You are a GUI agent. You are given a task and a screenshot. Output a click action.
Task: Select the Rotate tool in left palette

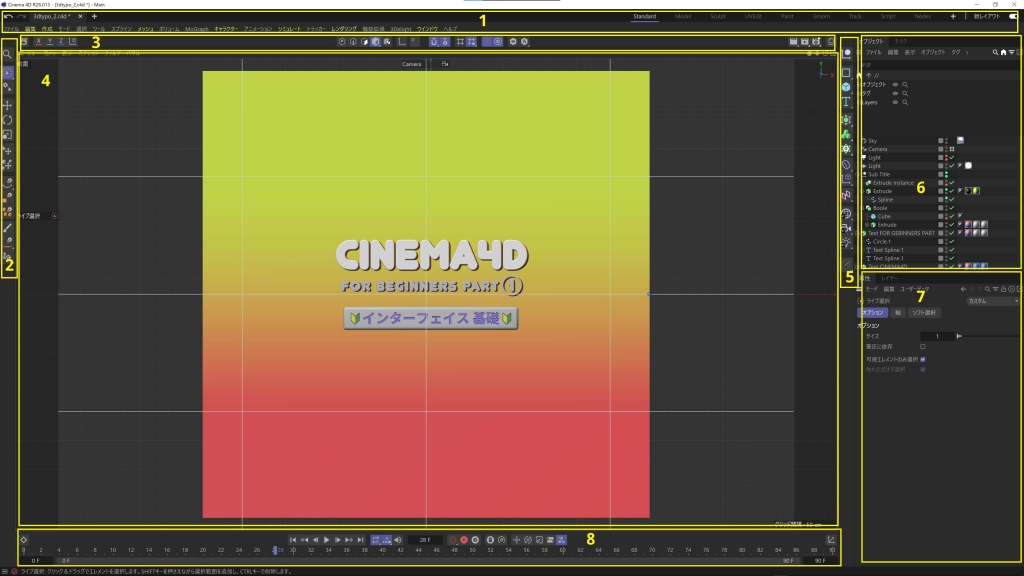[8, 120]
